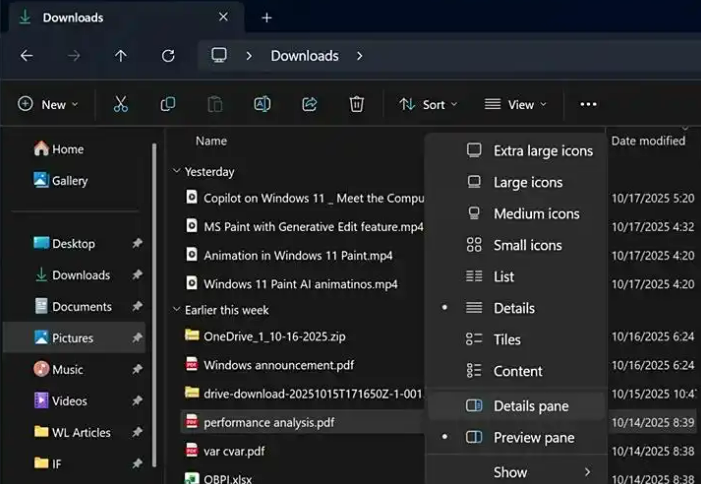Click the Delete trash can icon
This screenshot has height=484, width=701.
click(357, 104)
